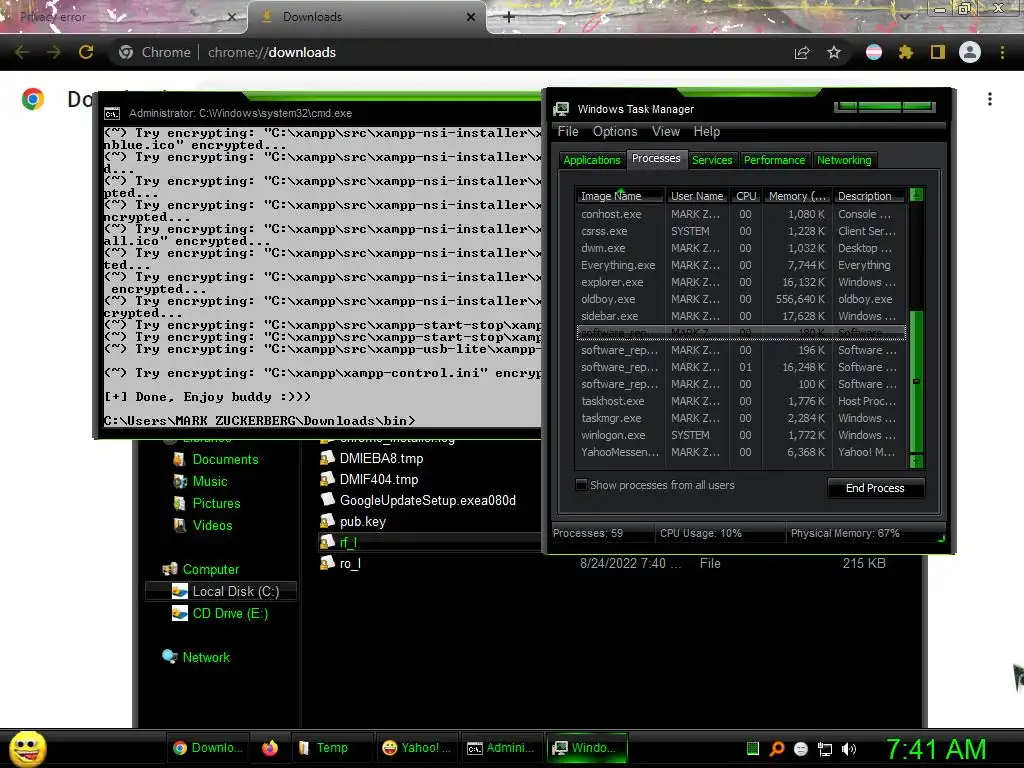
Task: Select the winlogon.exe process row
Action: point(741,435)
